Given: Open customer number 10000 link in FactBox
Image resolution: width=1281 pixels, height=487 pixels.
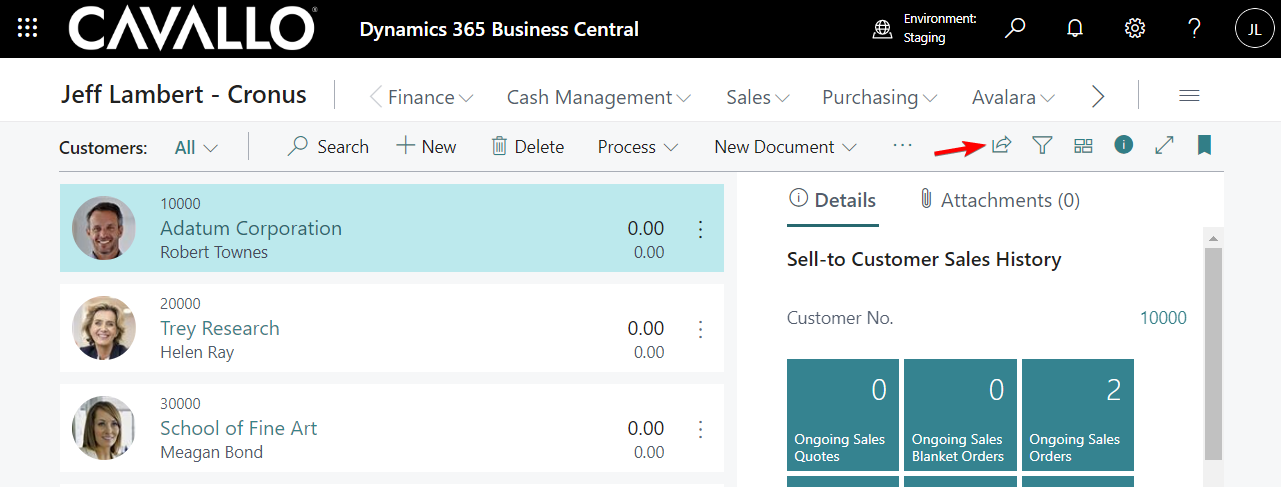Looking at the screenshot, I should pos(1163,318).
